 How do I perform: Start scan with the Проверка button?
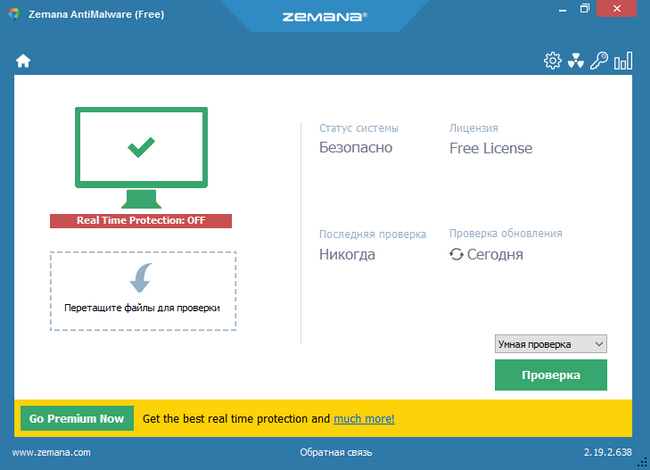pyautogui.click(x=551, y=375)
